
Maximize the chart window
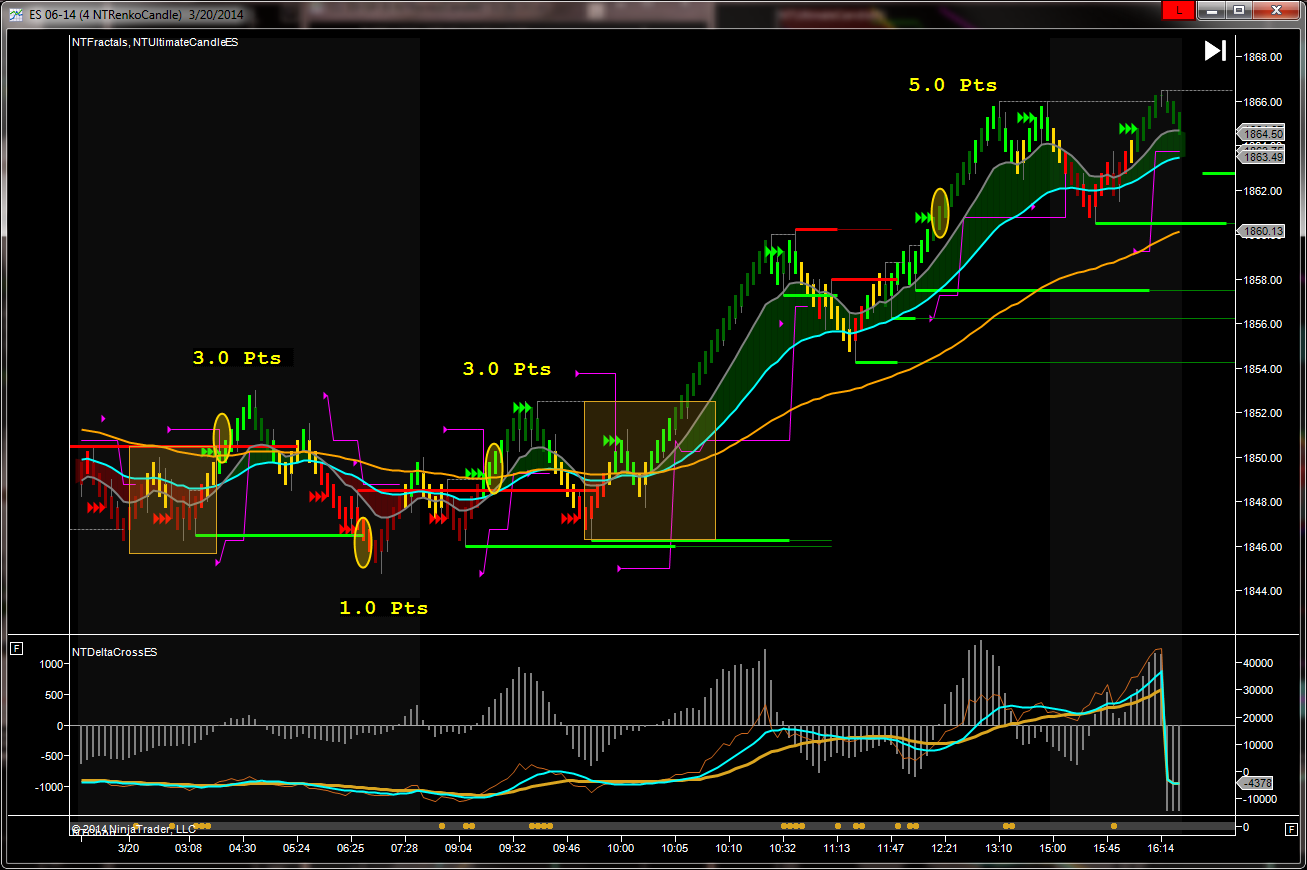pyautogui.click(x=1239, y=11)
